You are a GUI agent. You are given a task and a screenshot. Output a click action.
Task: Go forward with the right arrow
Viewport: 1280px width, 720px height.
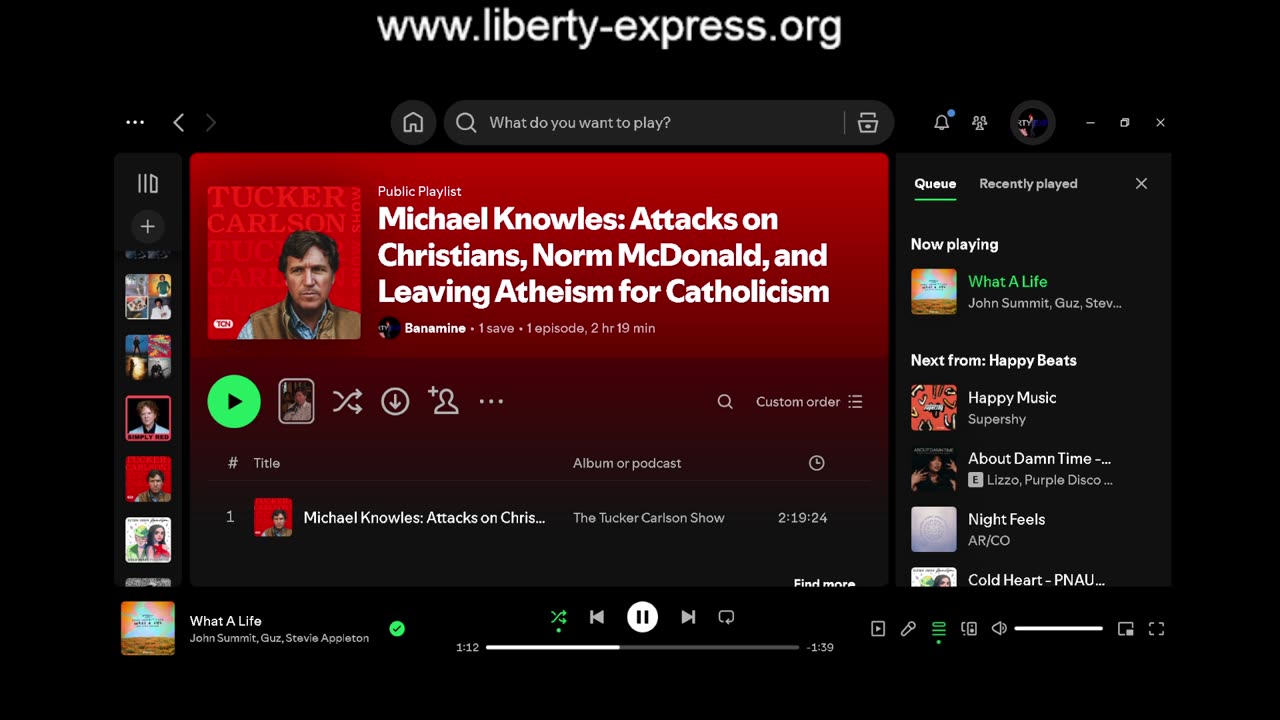pos(211,122)
